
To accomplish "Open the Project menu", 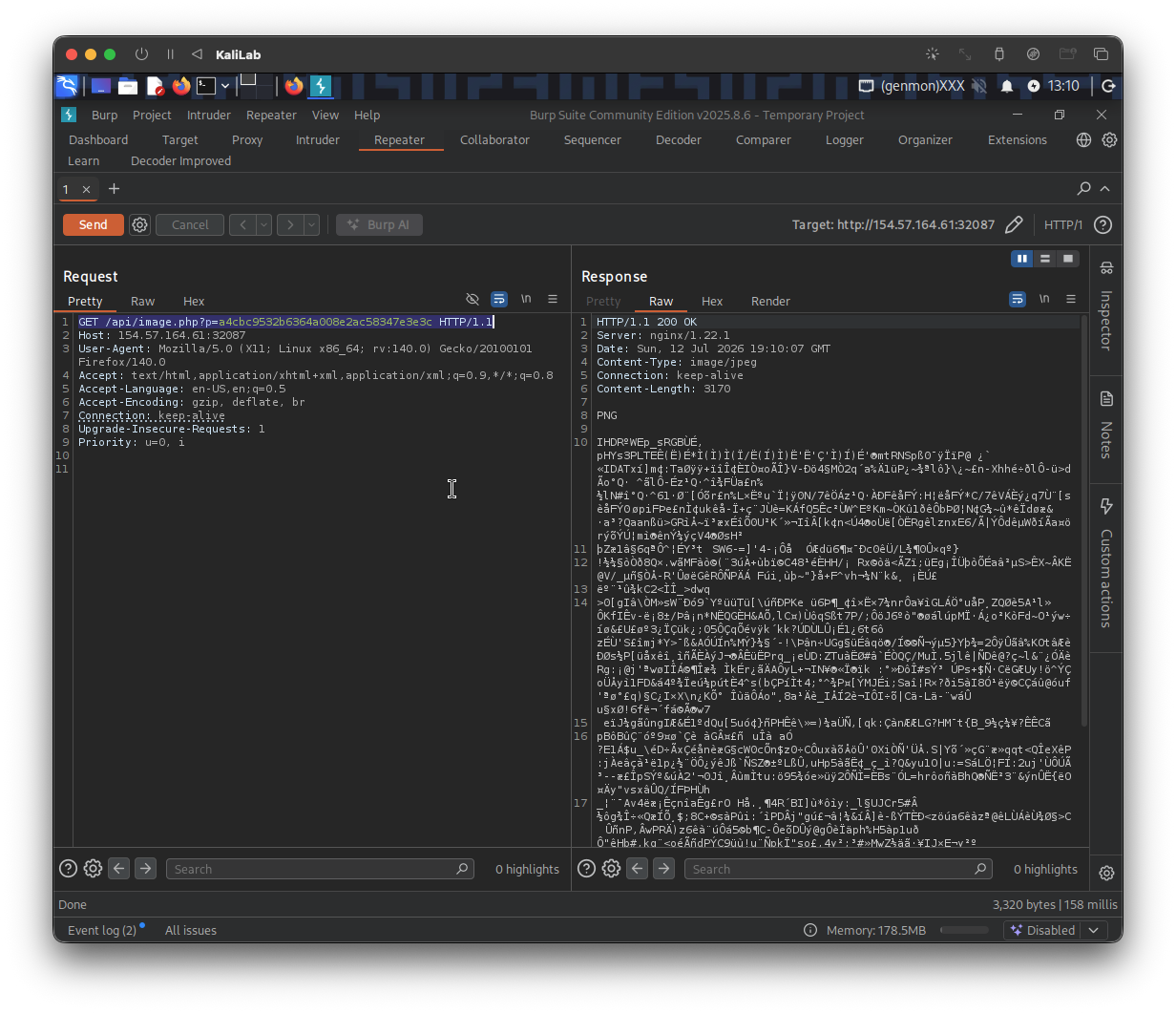I will [152, 116].
